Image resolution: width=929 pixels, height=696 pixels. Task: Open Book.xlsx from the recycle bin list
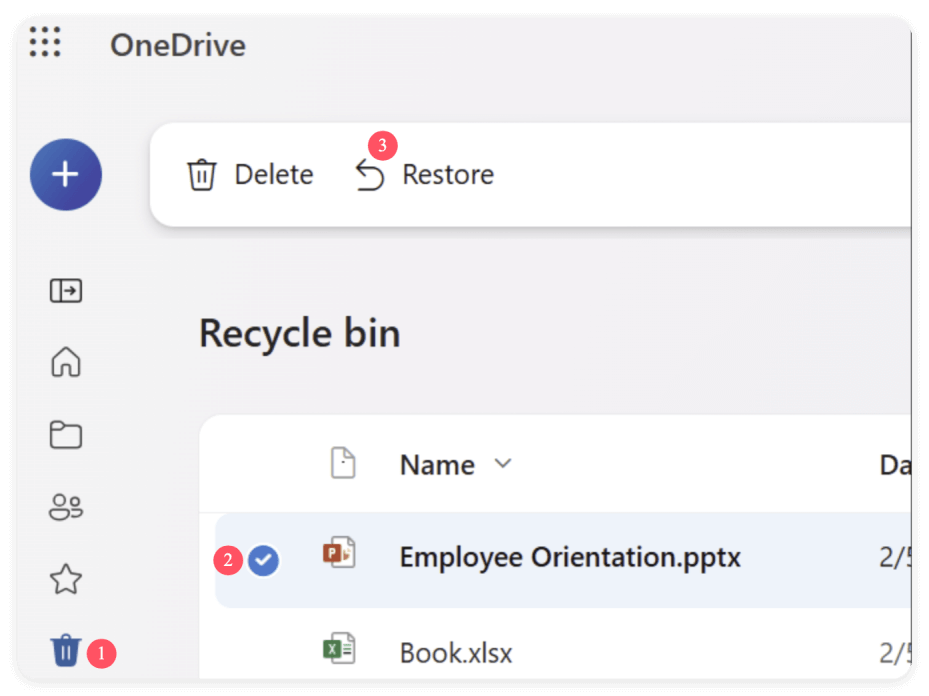(455, 652)
